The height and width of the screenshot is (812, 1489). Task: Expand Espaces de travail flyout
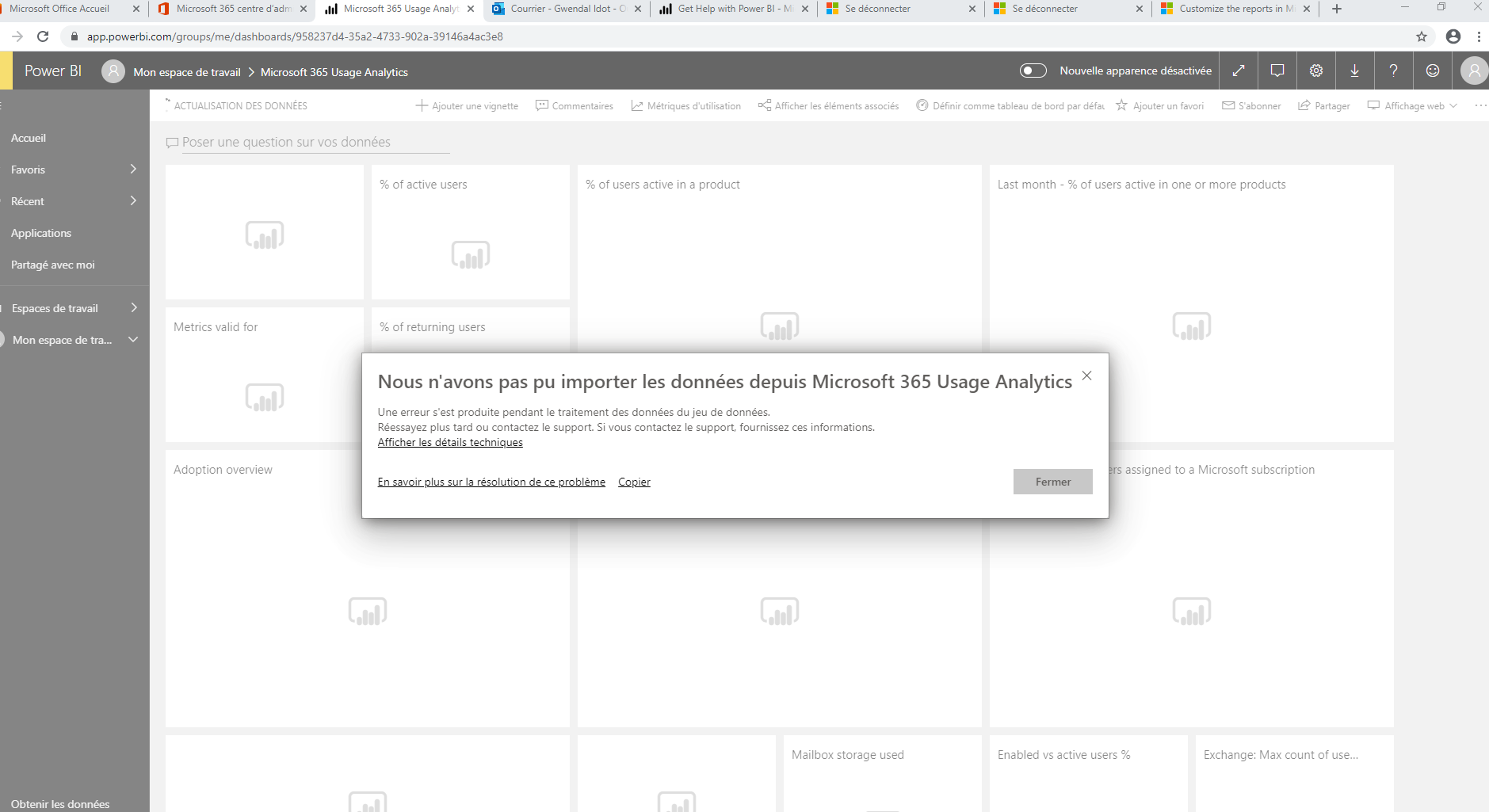[x=133, y=308]
